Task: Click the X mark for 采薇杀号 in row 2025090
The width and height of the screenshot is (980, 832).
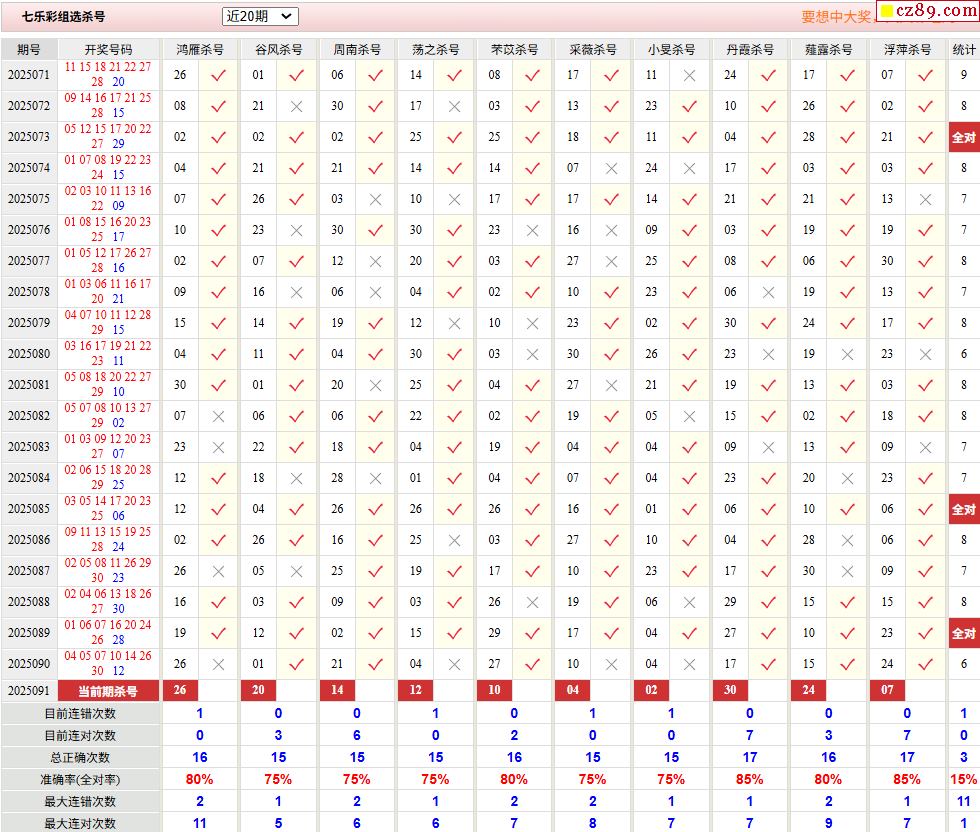Action: [611, 664]
